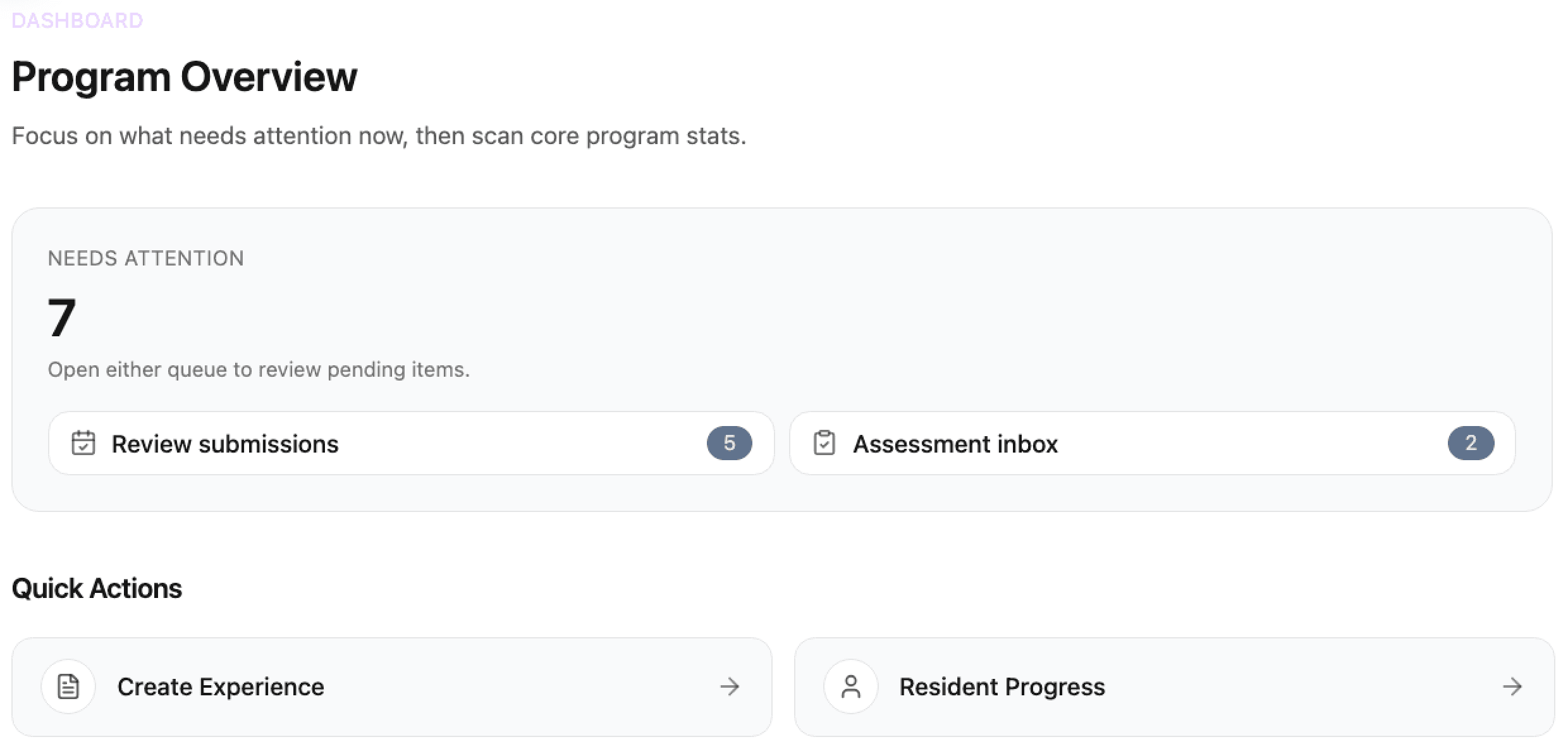Click the DASHBOARD breadcrumb label
1568x756 pixels.
[x=77, y=21]
